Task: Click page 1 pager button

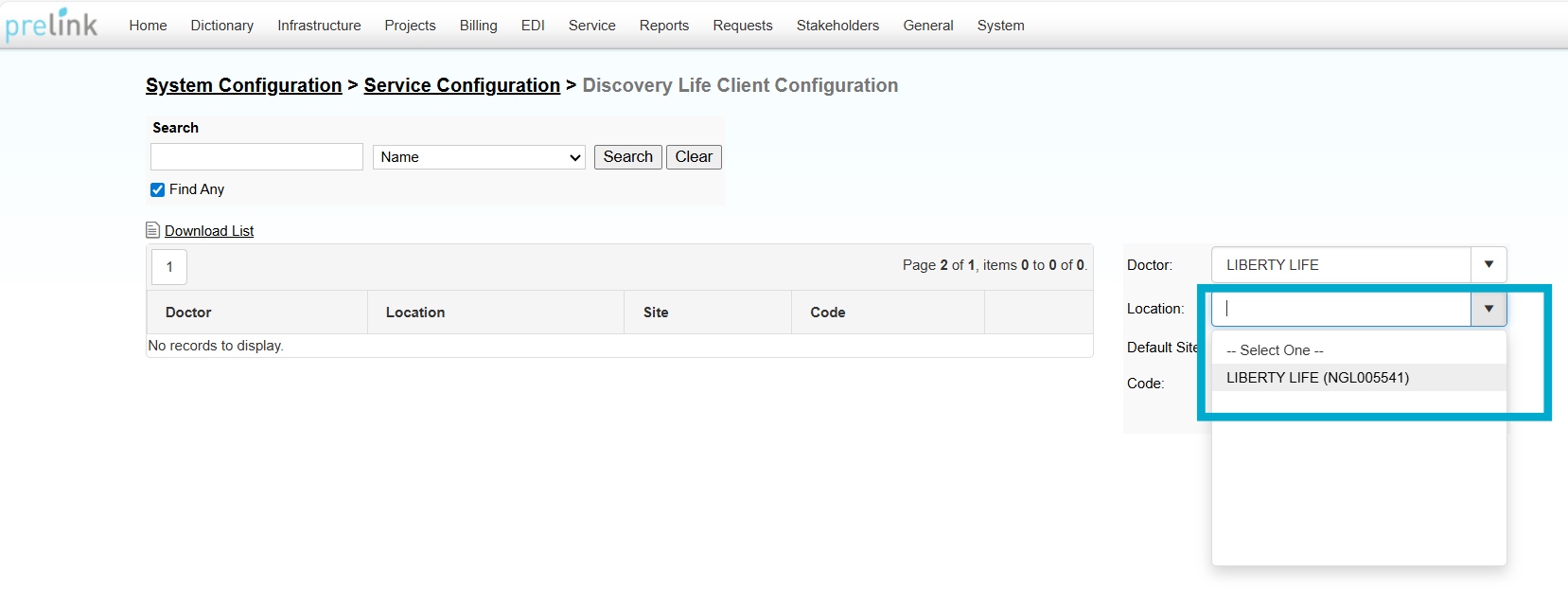Action: pyautogui.click(x=169, y=267)
